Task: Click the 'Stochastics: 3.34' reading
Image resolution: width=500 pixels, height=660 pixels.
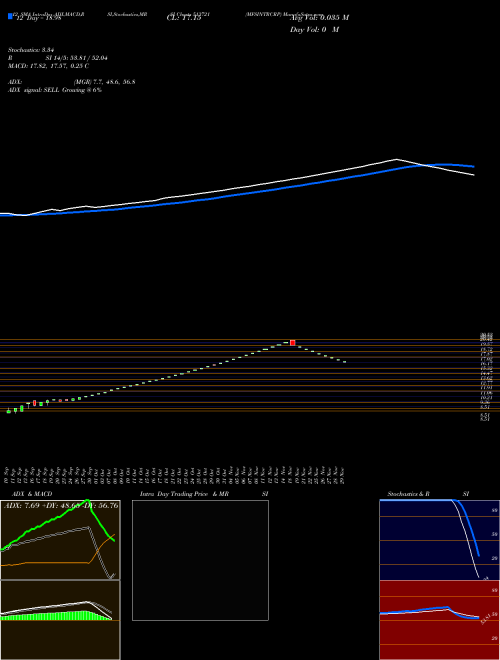Action: point(29,50)
